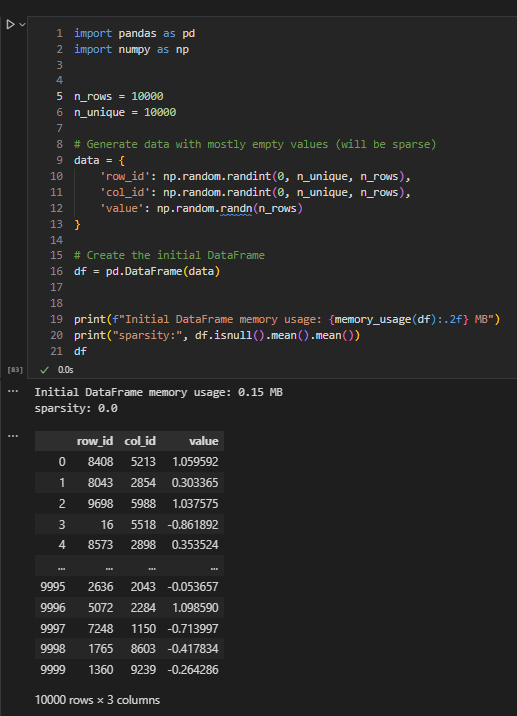Click the table cell 1360
517x716 pixels.
pos(100,670)
